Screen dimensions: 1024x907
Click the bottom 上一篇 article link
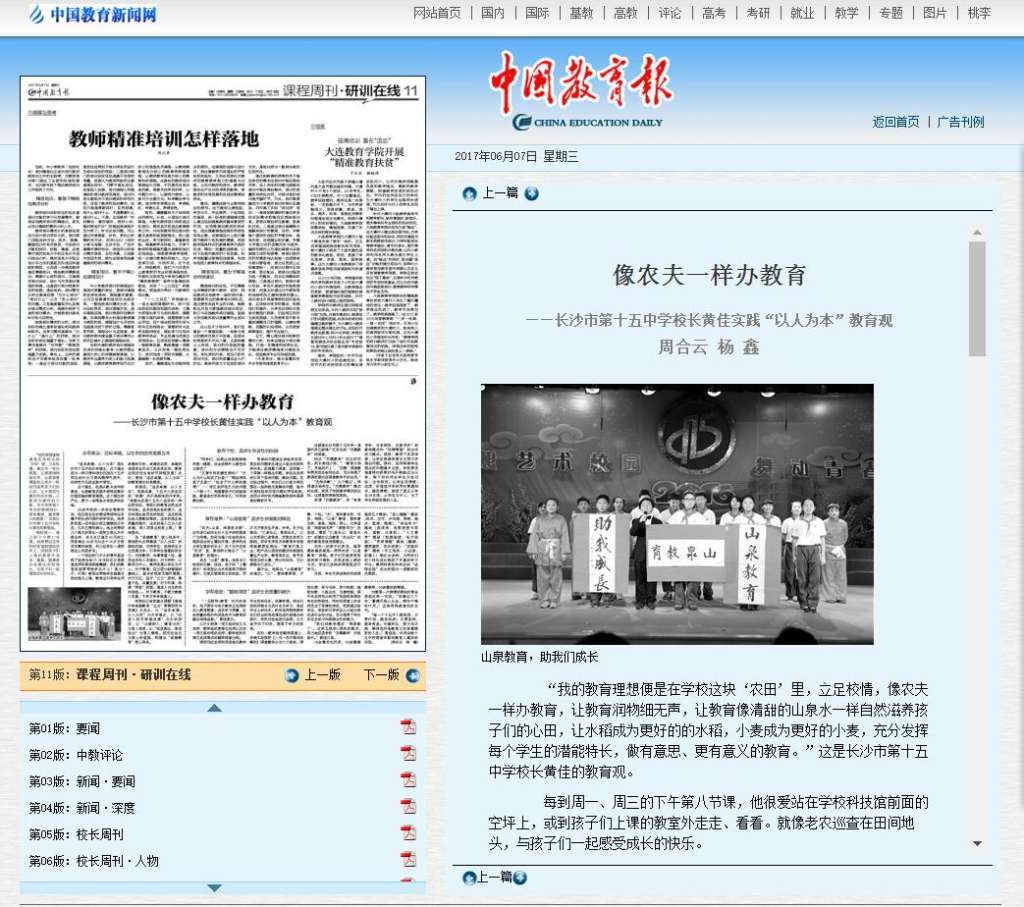494,877
